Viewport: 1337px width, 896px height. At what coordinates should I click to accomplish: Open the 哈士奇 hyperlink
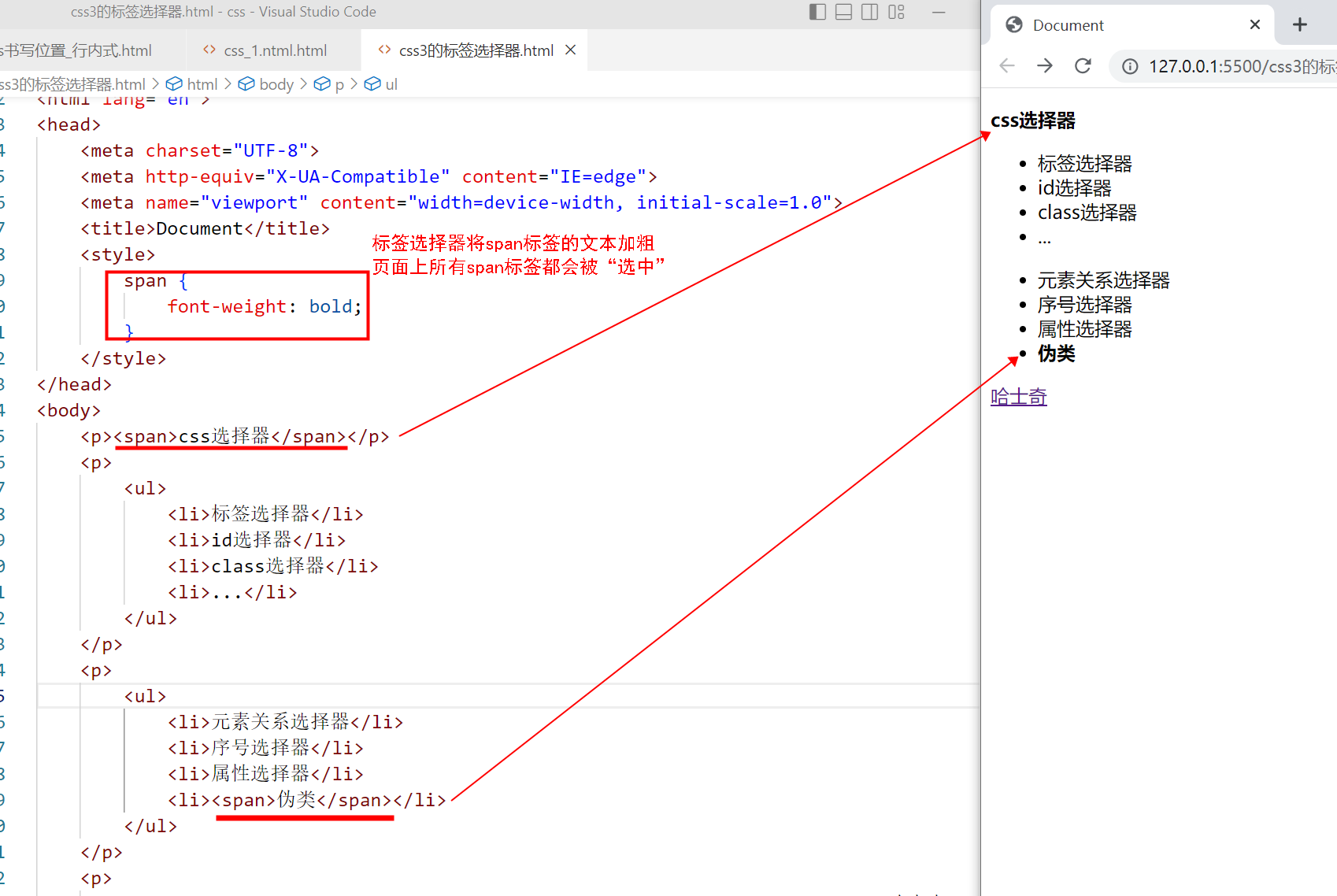(x=1018, y=396)
